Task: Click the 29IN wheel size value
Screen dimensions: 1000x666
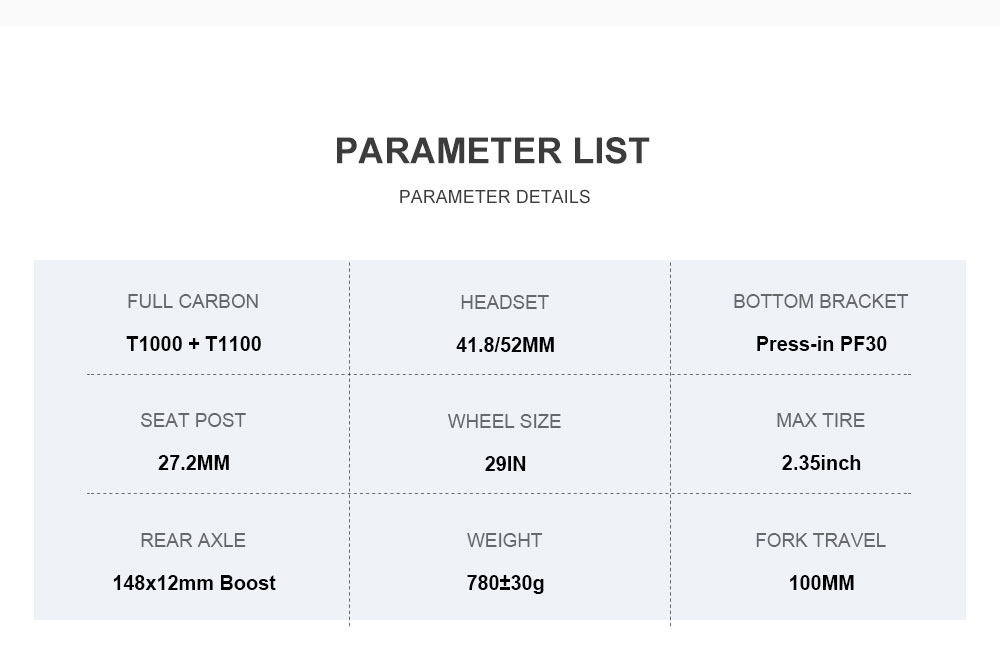Action: [505, 464]
